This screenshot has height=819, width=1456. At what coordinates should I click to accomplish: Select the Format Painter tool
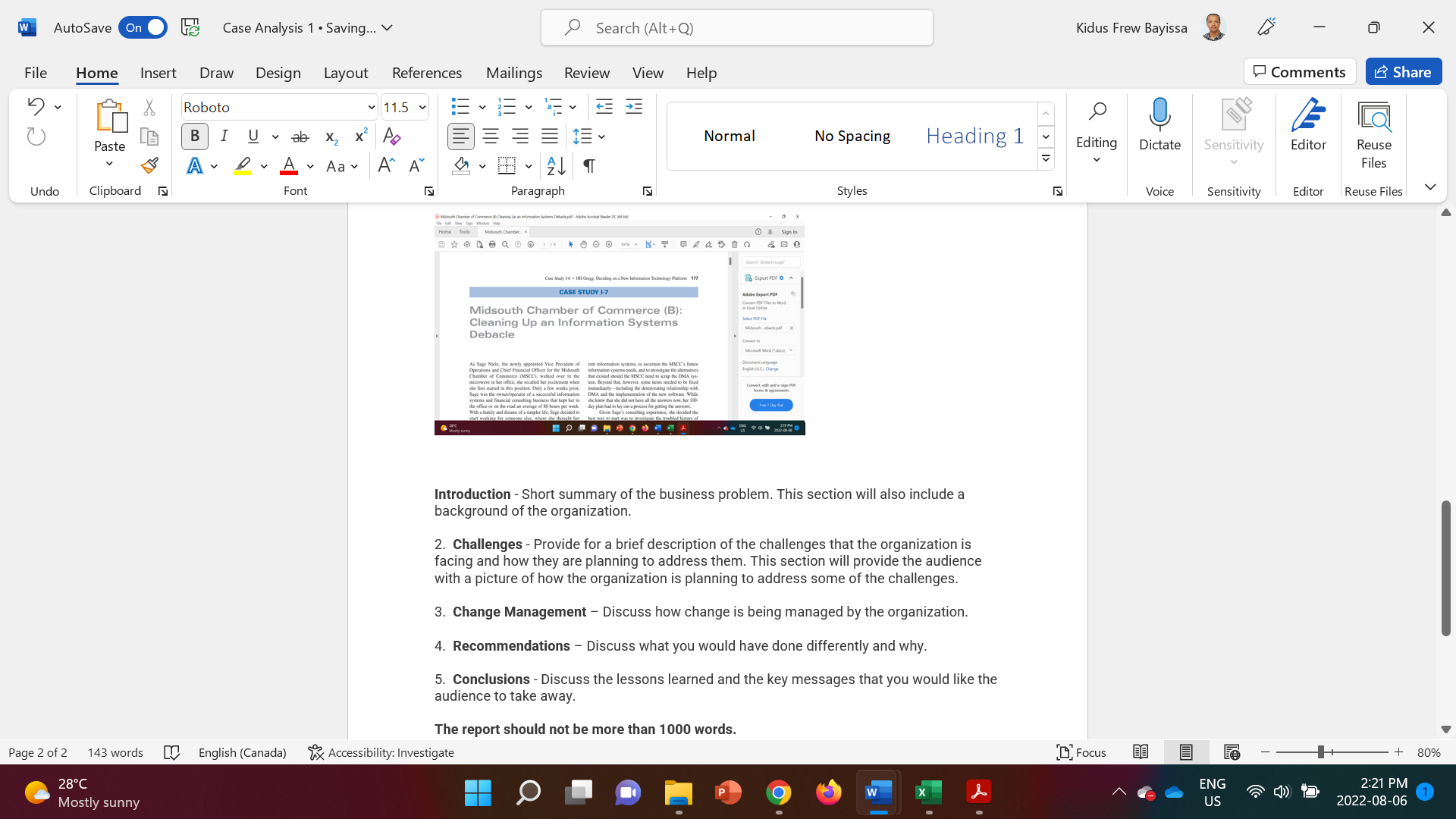click(149, 165)
